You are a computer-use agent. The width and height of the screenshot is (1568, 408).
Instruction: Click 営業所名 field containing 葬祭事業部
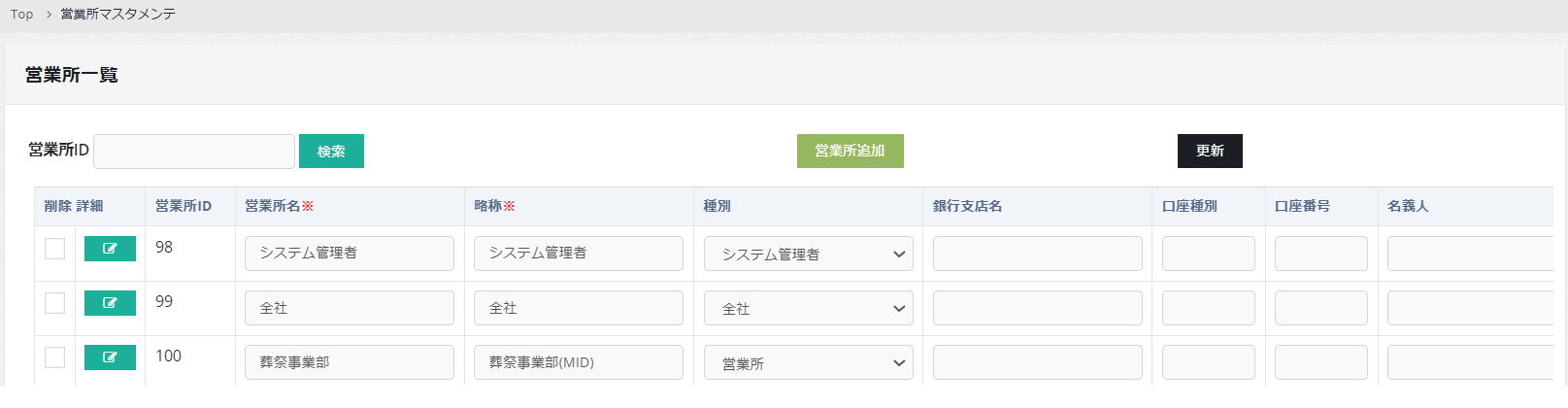click(x=350, y=362)
